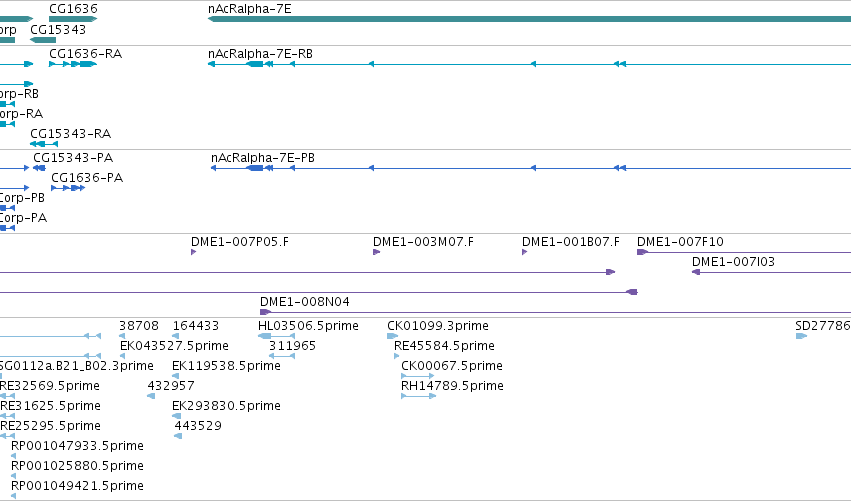851x501 pixels.
Task: Click the CK00067.5prime feature glyph
Action: pos(417,376)
